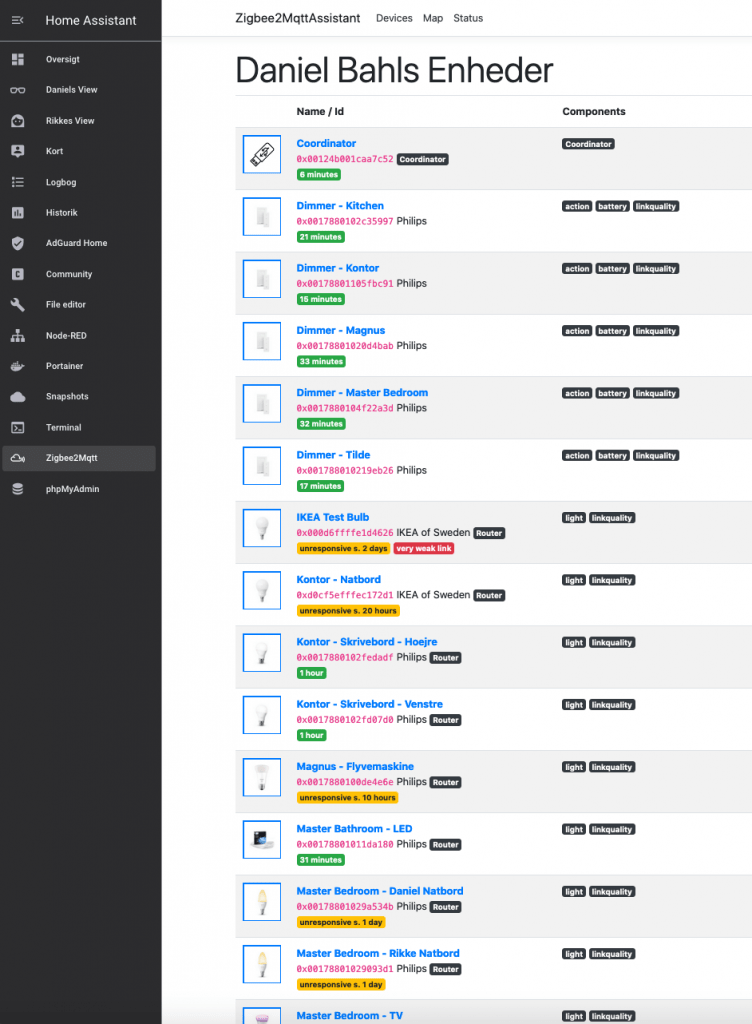Open the Coordinator device link

326,143
